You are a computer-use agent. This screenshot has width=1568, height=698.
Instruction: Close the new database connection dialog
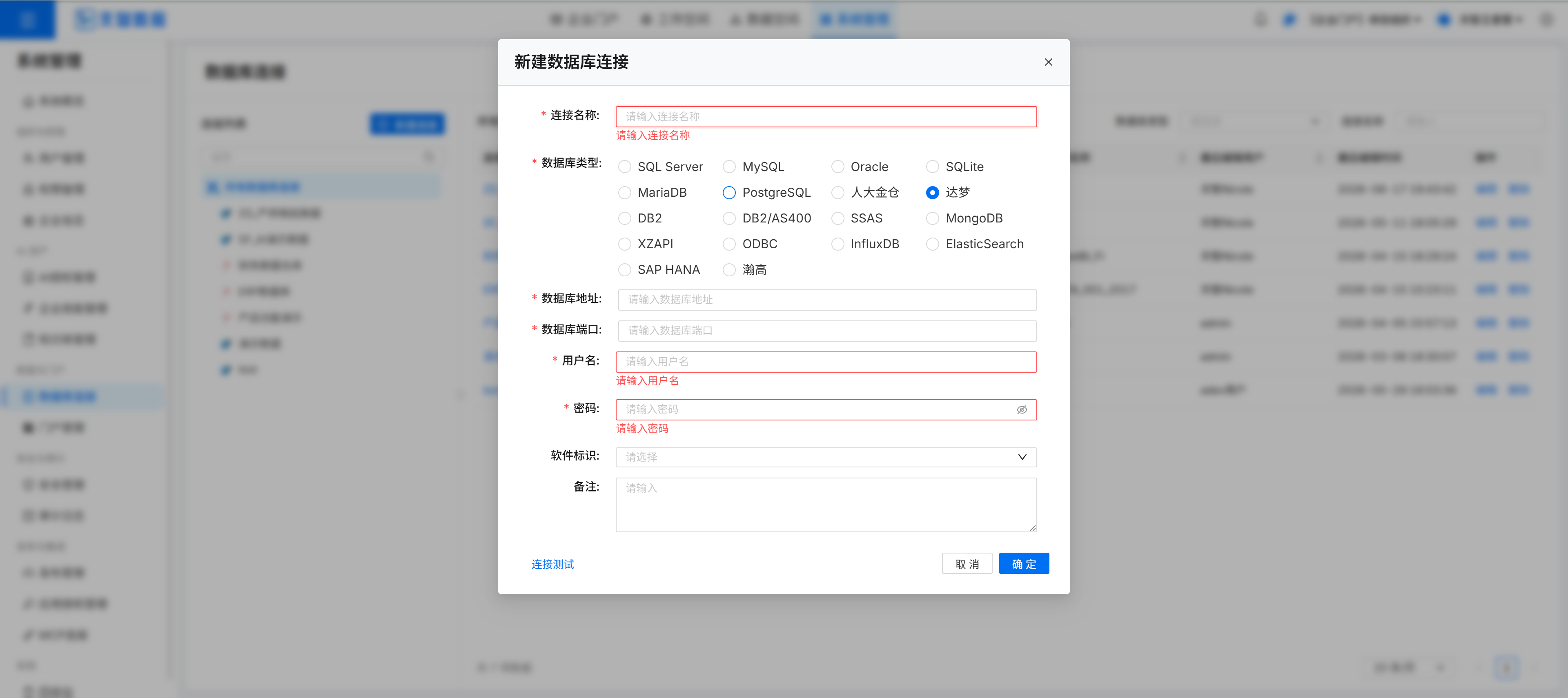click(x=1048, y=62)
